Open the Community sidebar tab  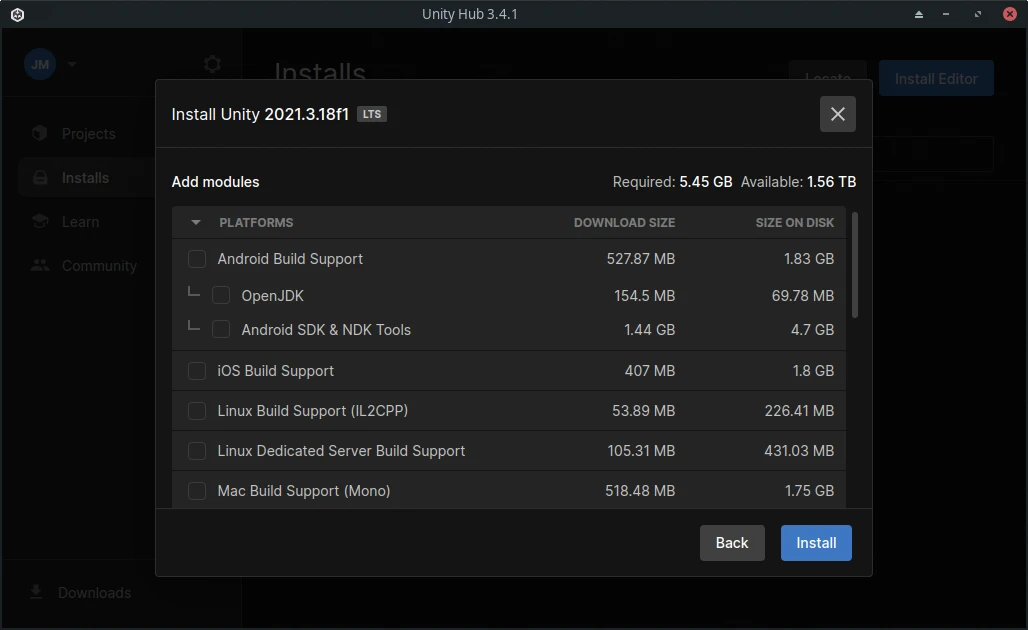coord(98,265)
